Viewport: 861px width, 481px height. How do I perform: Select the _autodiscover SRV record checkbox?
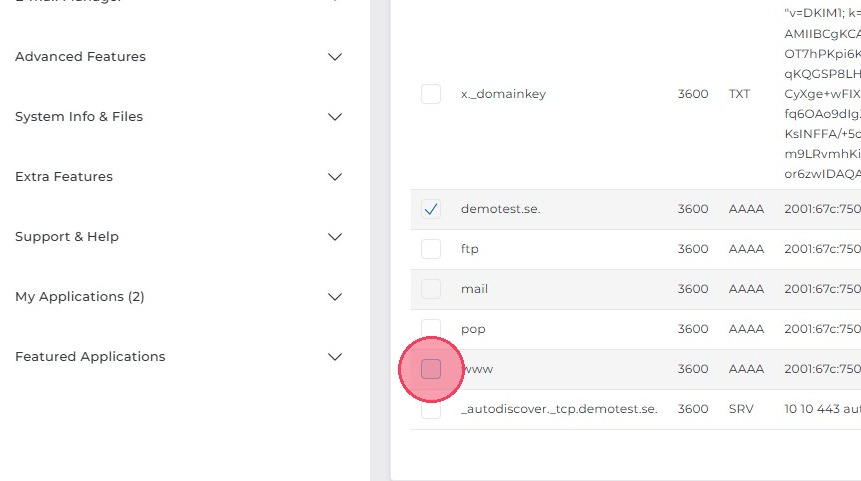431,410
